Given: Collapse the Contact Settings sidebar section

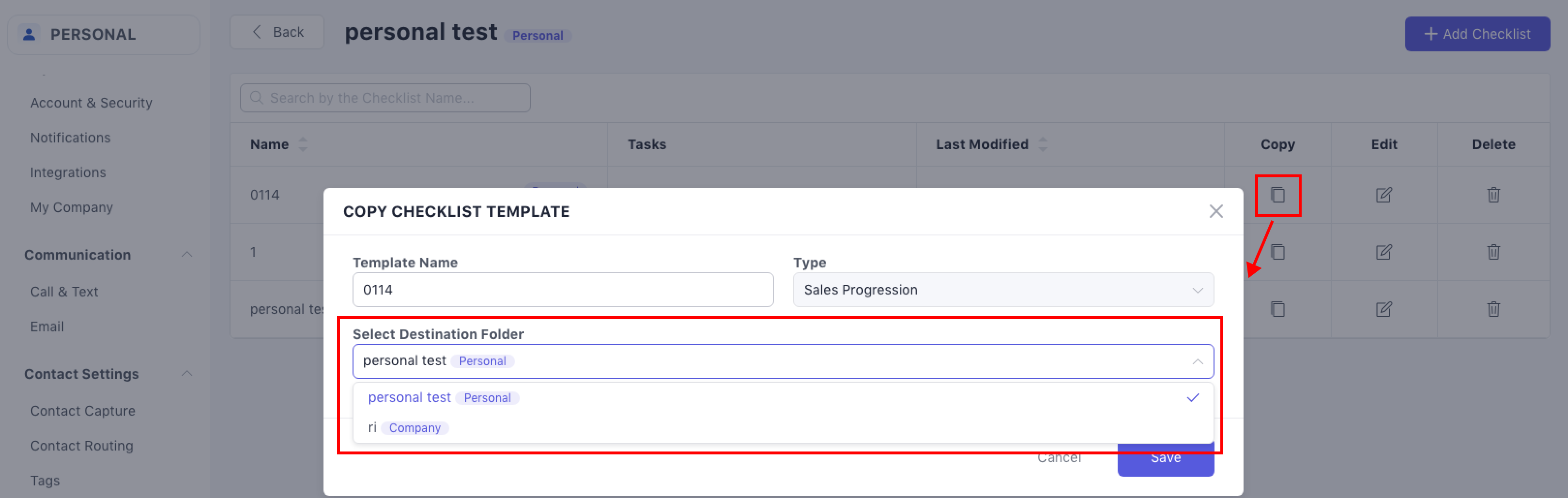Looking at the screenshot, I should [187, 374].
